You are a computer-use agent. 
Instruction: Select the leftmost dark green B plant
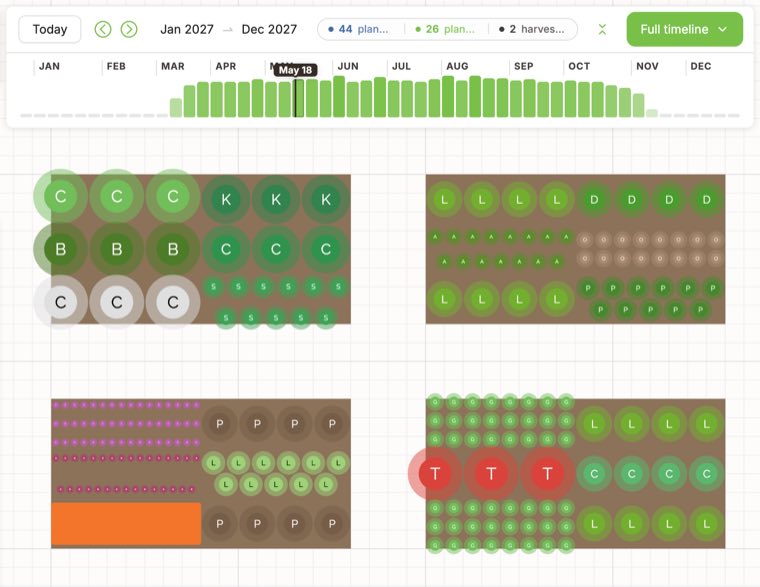[x=61, y=249]
